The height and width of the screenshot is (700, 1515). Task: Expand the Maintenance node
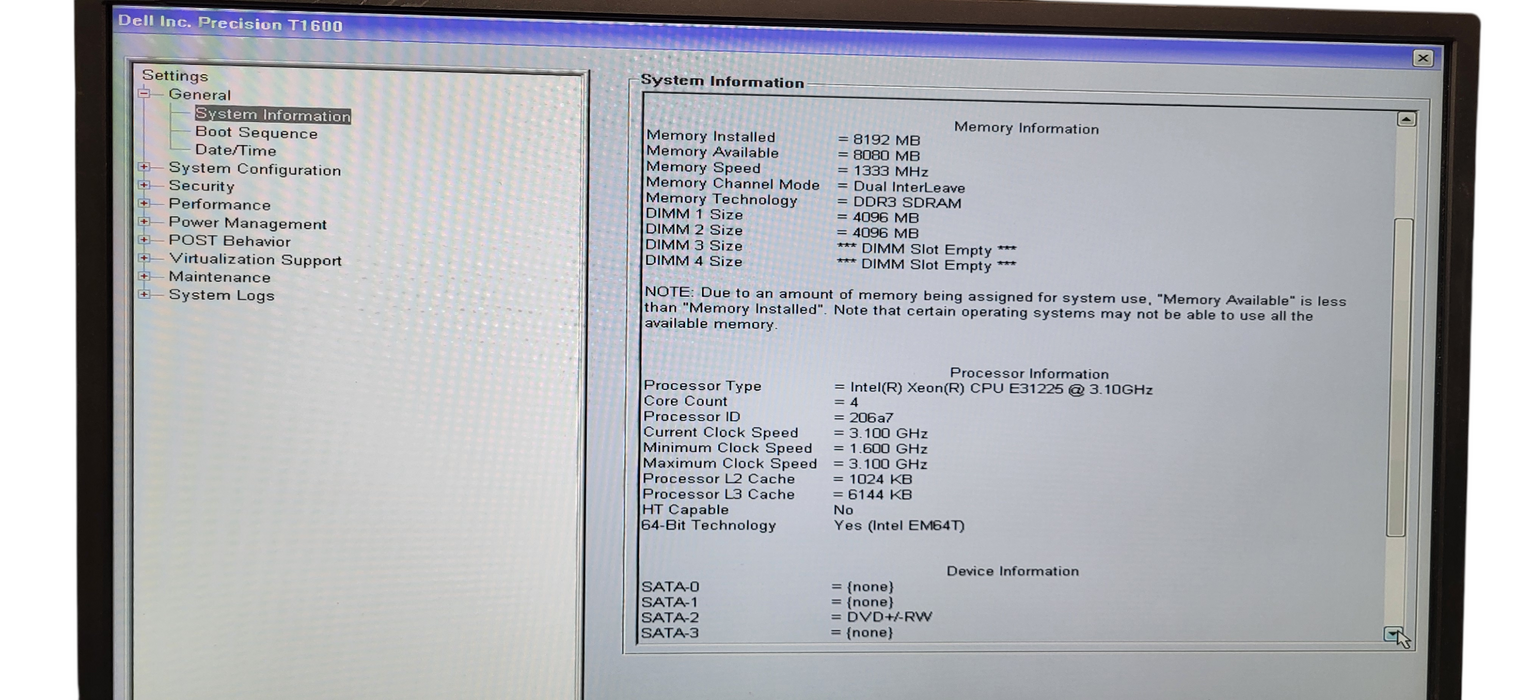point(144,276)
